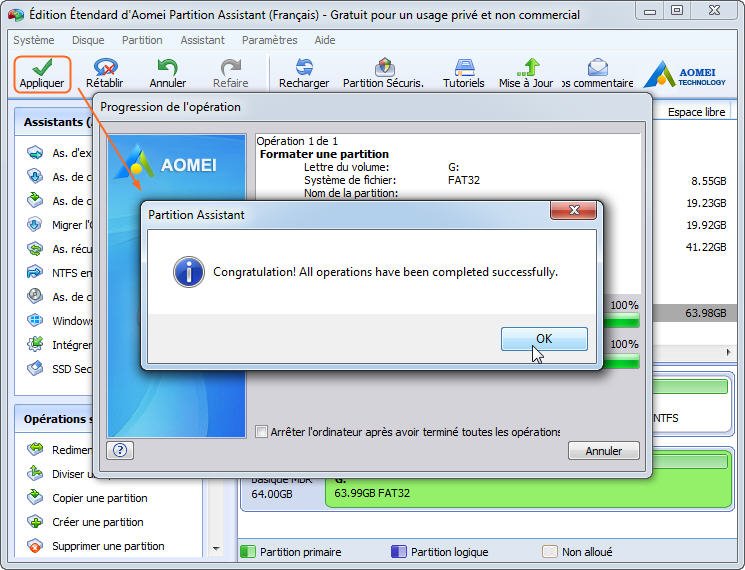Click the Diviser partition icon
The height and width of the screenshot is (570, 745).
coord(35,474)
